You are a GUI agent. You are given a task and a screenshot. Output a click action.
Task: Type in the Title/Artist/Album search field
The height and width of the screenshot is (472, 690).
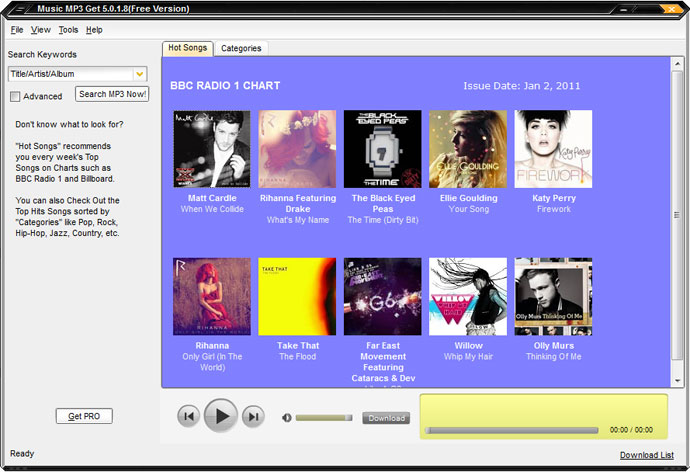(68, 74)
